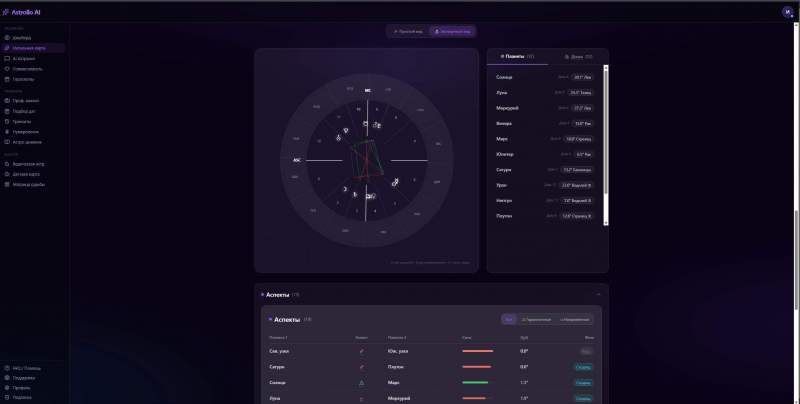Click the badge at the Сатурн–Плутон row end
This screenshot has width=800, height=404.
(583, 367)
